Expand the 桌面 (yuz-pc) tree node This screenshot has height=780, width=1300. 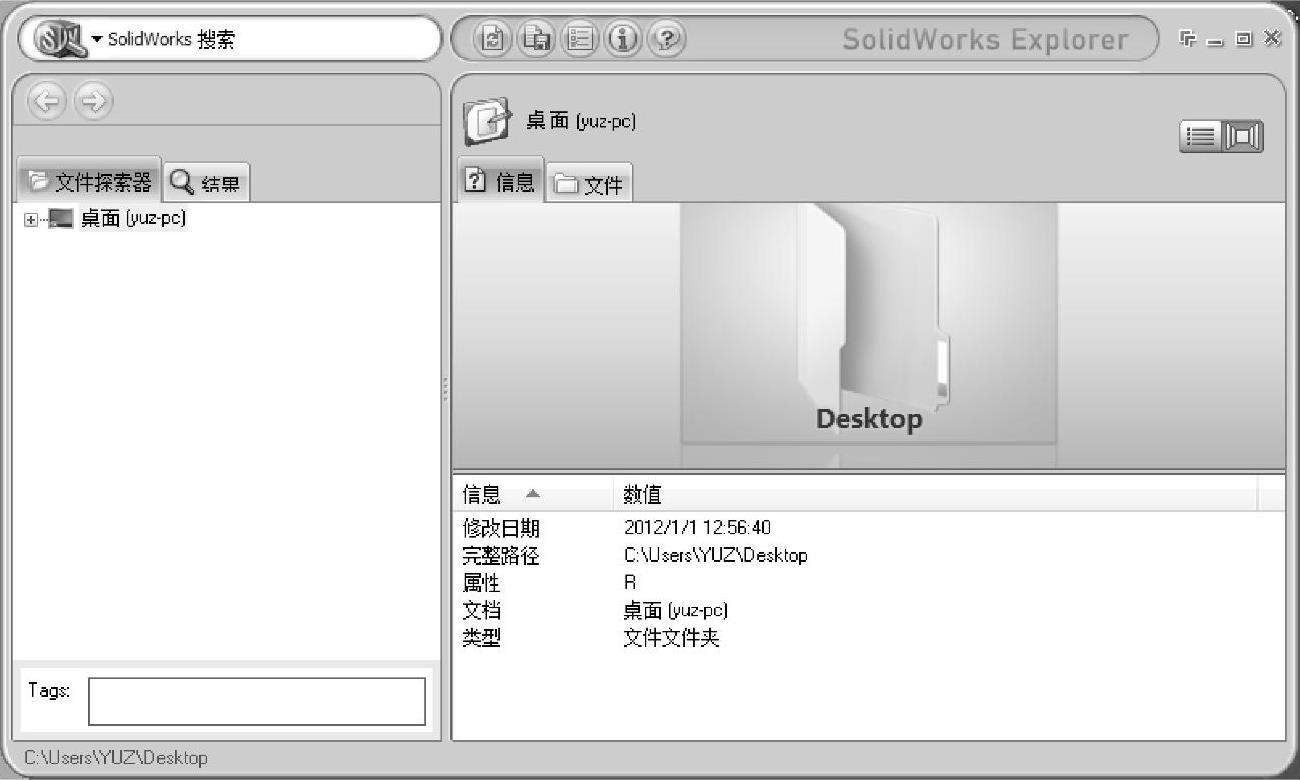(x=30, y=219)
